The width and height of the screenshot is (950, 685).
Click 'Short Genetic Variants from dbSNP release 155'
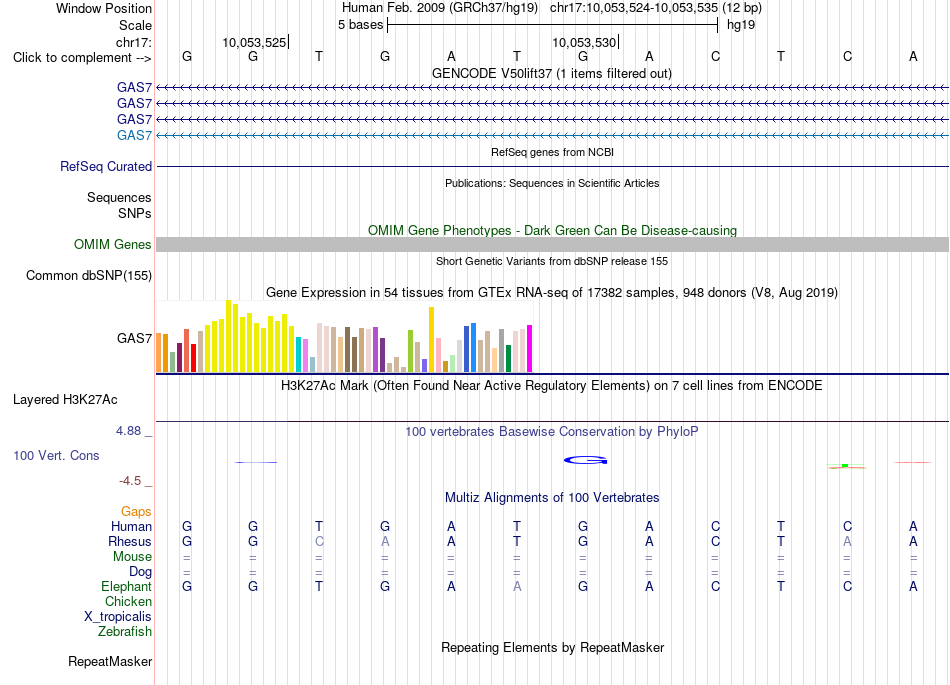point(552,261)
